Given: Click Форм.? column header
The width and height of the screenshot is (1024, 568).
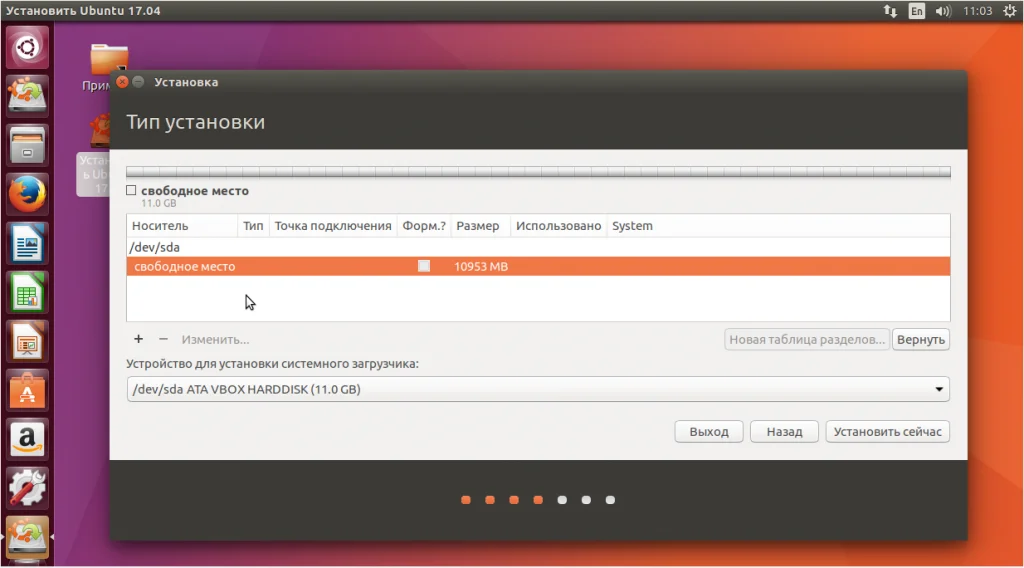Looking at the screenshot, I should [x=424, y=226].
